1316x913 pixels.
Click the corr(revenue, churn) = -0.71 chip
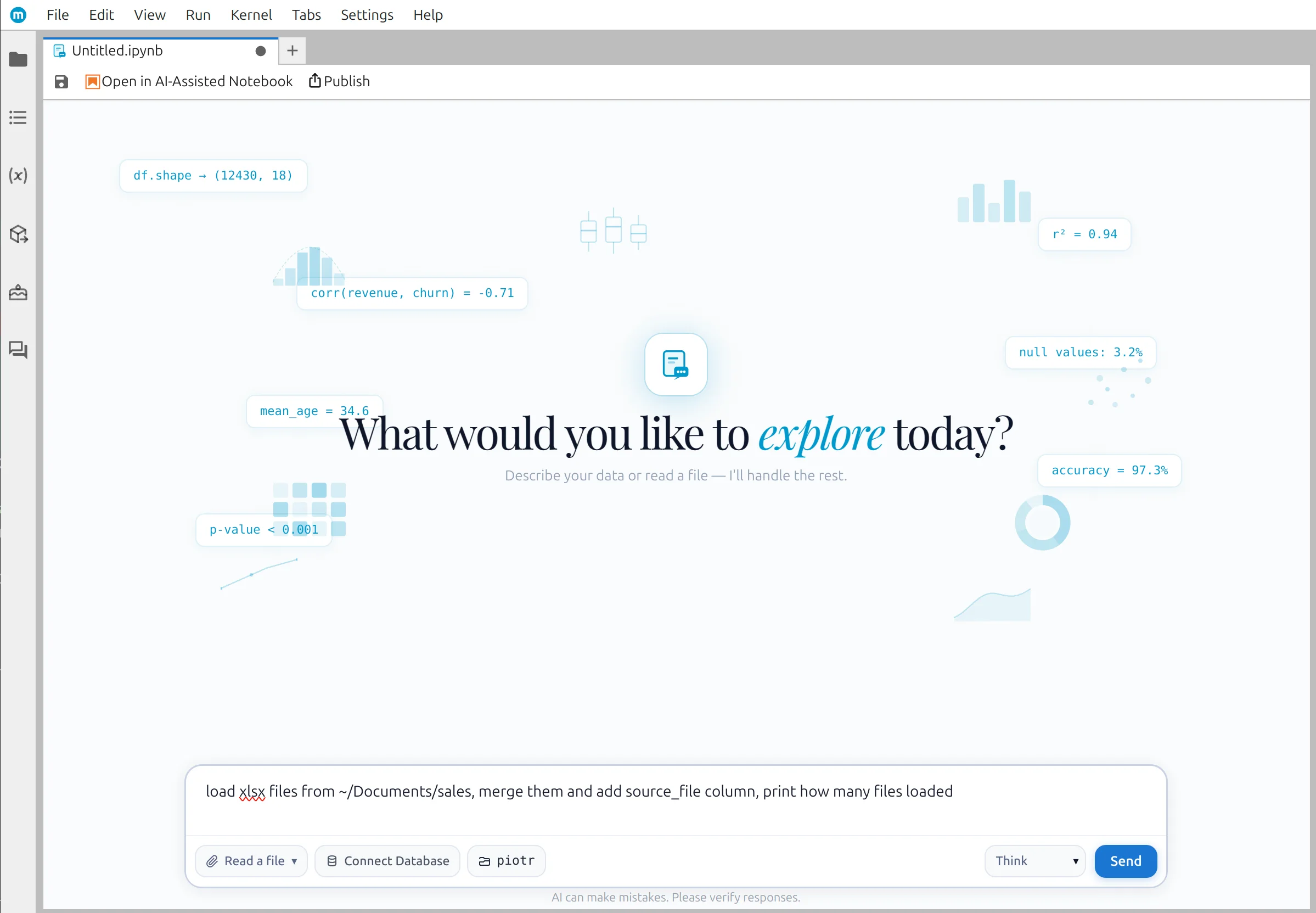412,294
